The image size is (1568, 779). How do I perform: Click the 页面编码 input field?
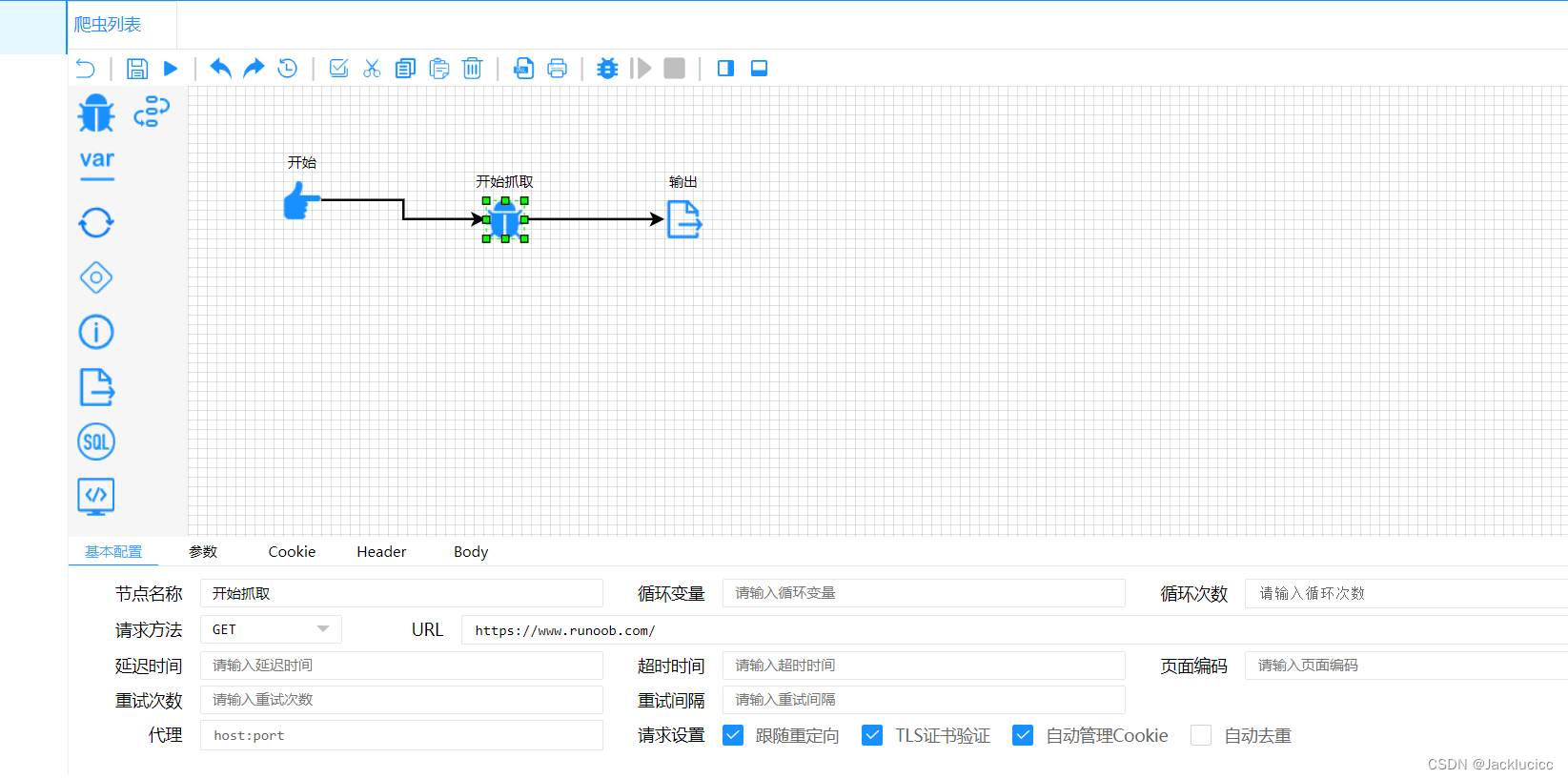[x=1406, y=666]
